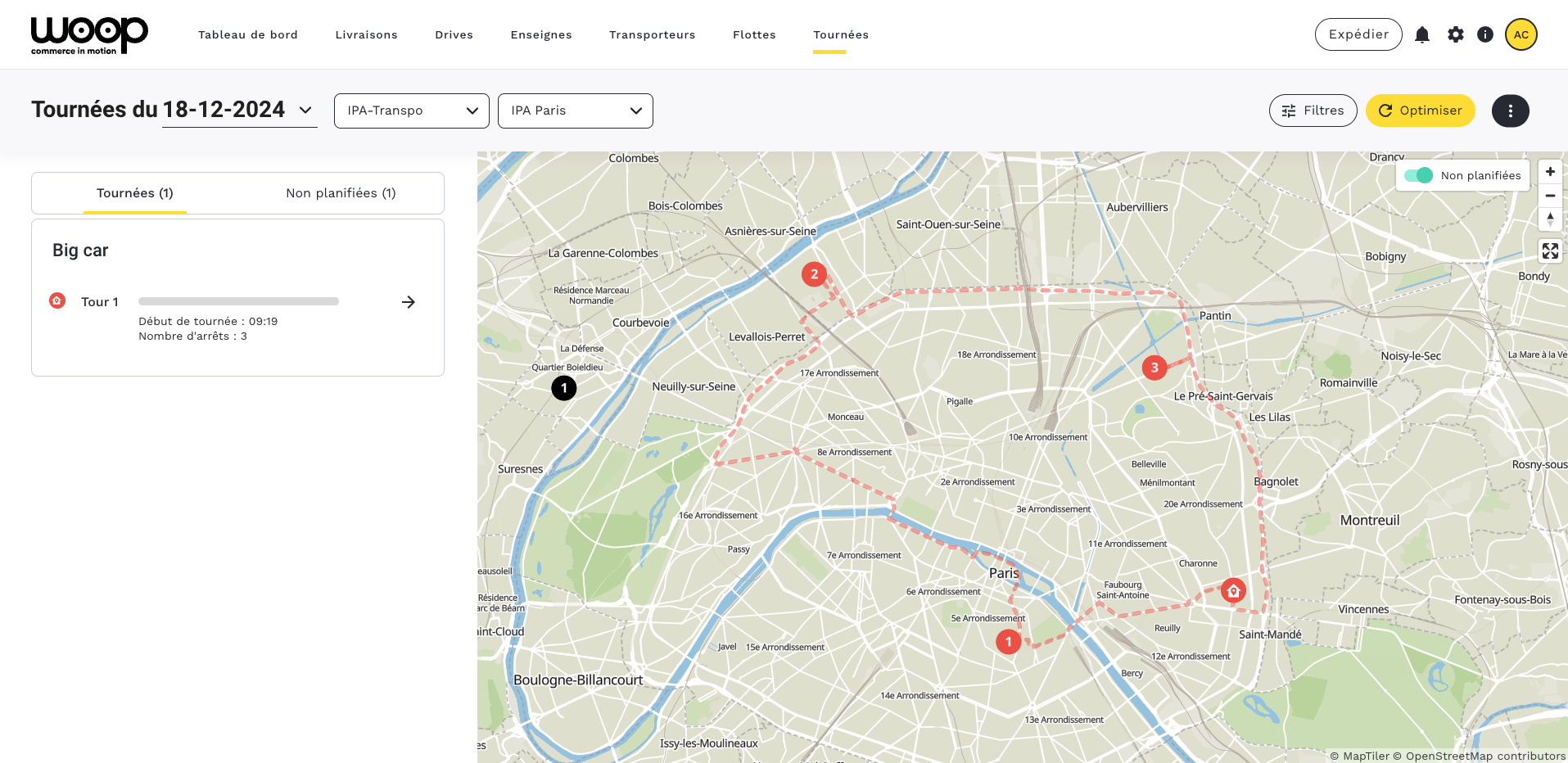Open the Filtres panel

click(1313, 111)
